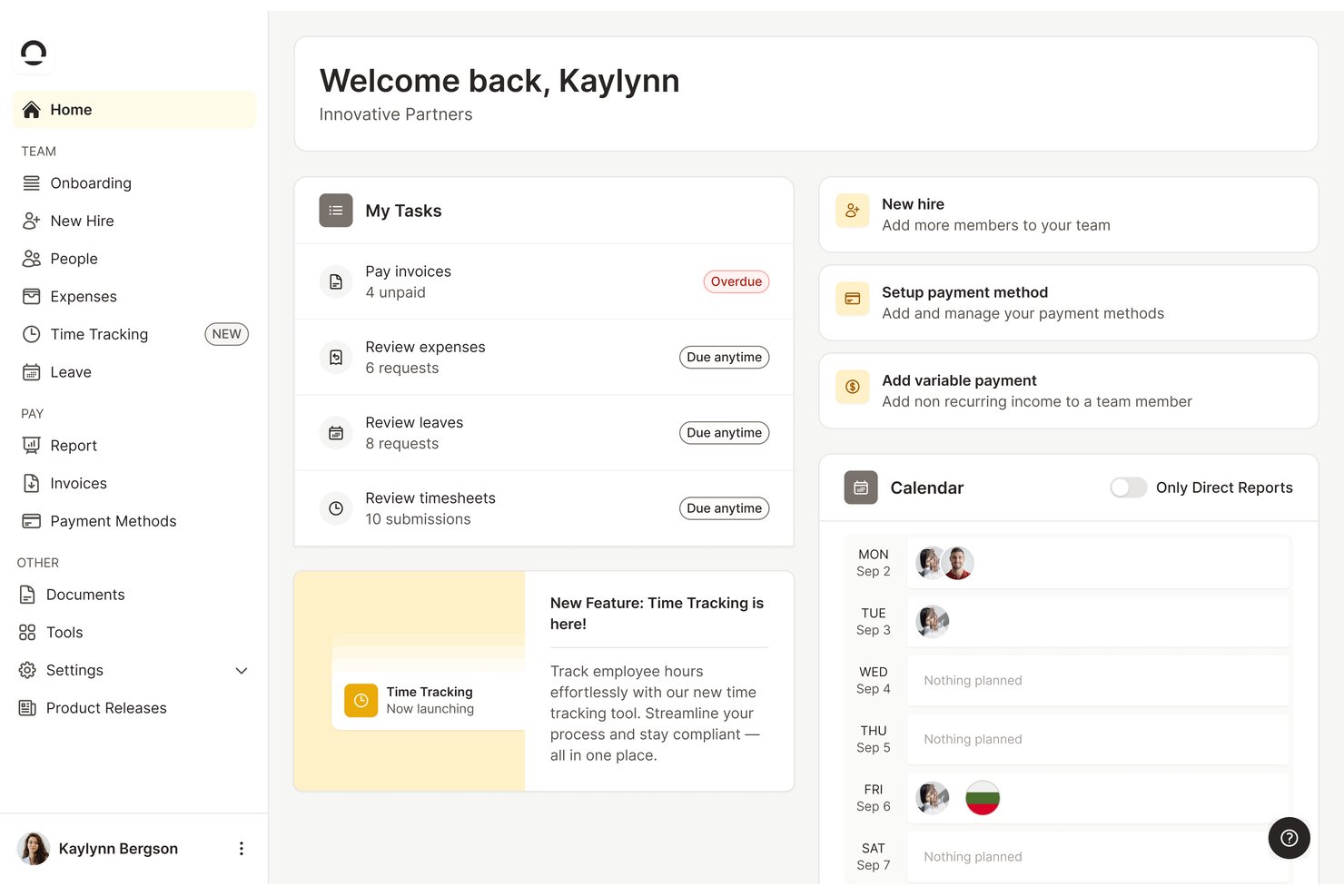Click the NEW badge next to Time Tracking
Screen dimensions: 1344x896
click(x=226, y=334)
